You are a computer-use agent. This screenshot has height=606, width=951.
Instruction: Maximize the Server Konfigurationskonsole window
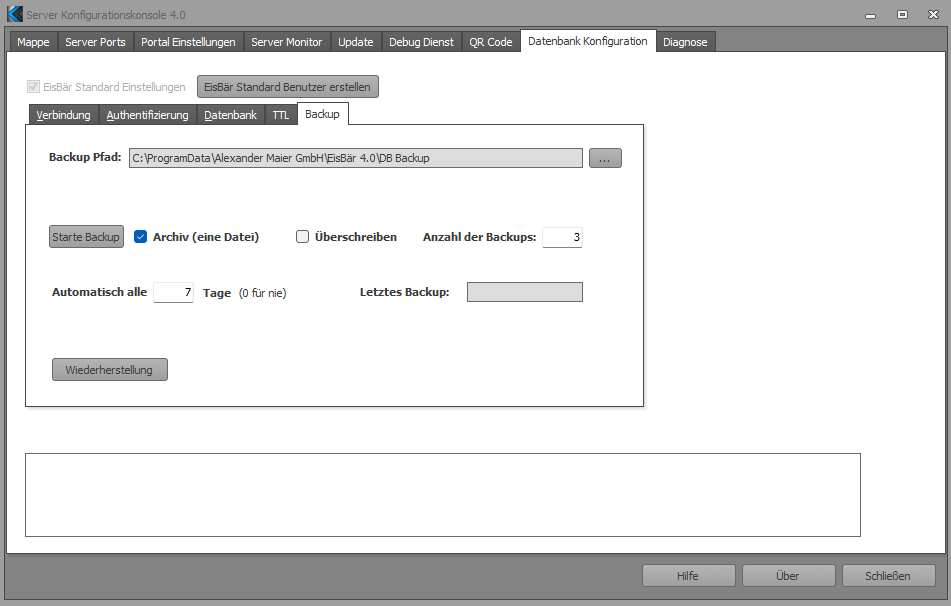click(x=902, y=15)
